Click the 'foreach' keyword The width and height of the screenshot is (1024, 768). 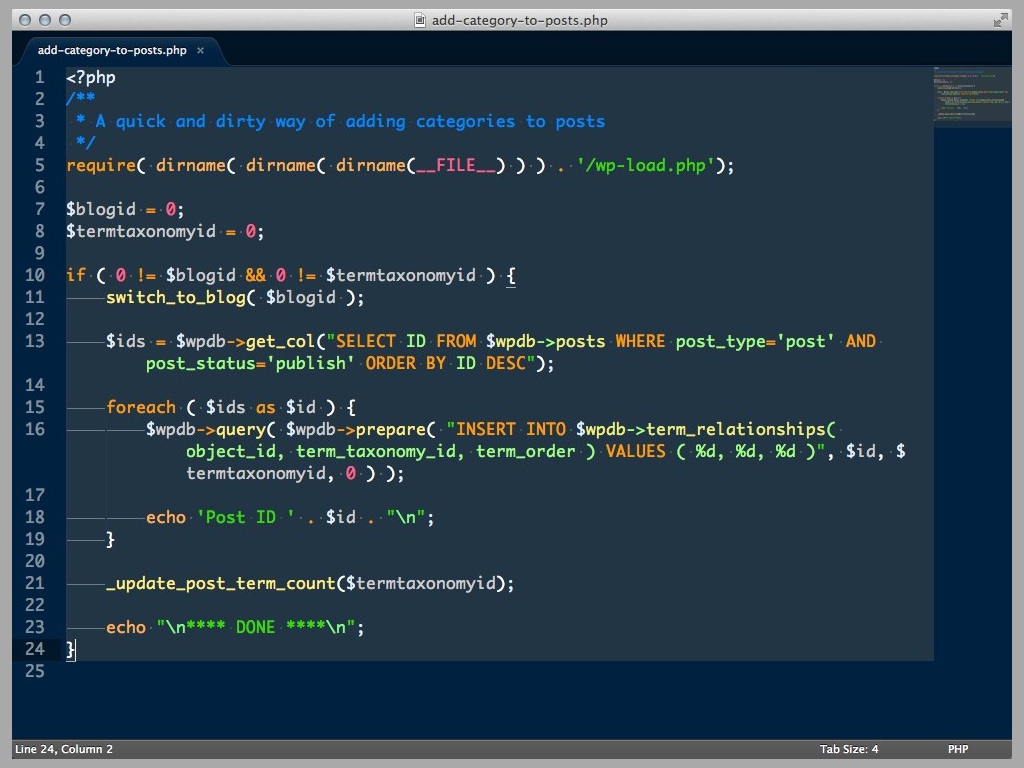(x=141, y=408)
